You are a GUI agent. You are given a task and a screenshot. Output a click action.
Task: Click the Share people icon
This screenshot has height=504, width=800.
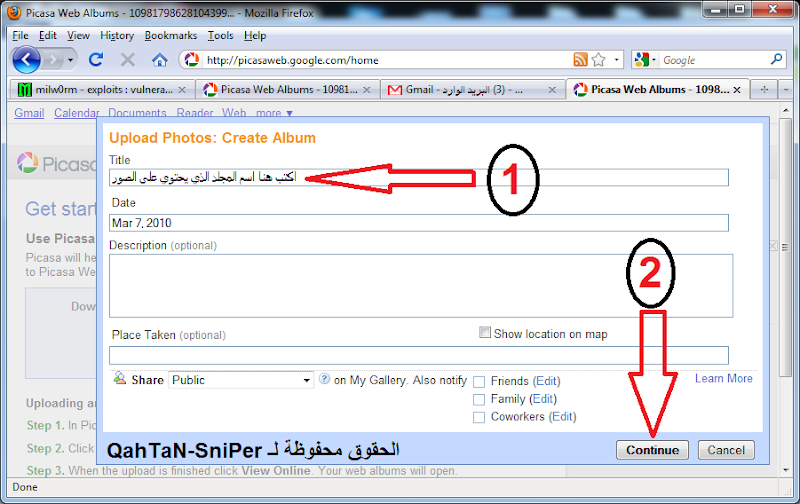(x=119, y=378)
